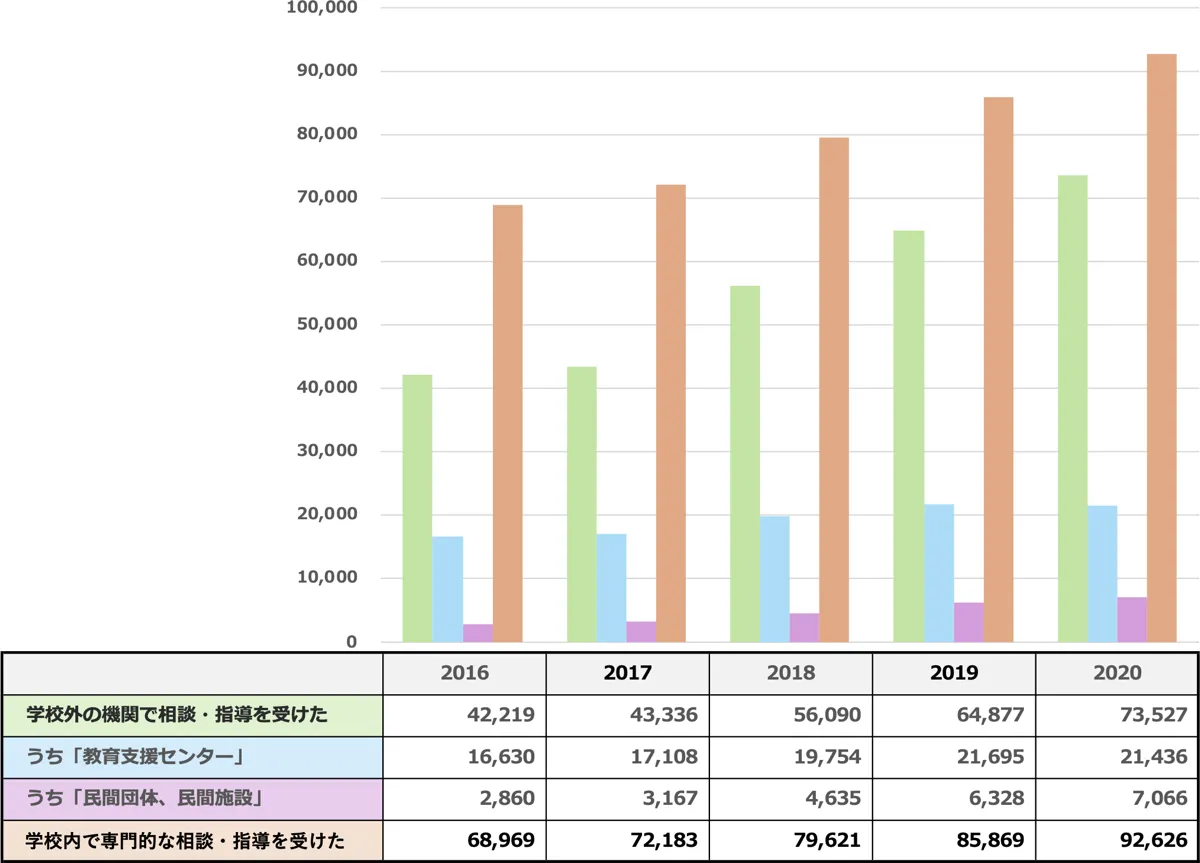
Task: Click the cell value 72,183
Action: [x=665, y=842]
